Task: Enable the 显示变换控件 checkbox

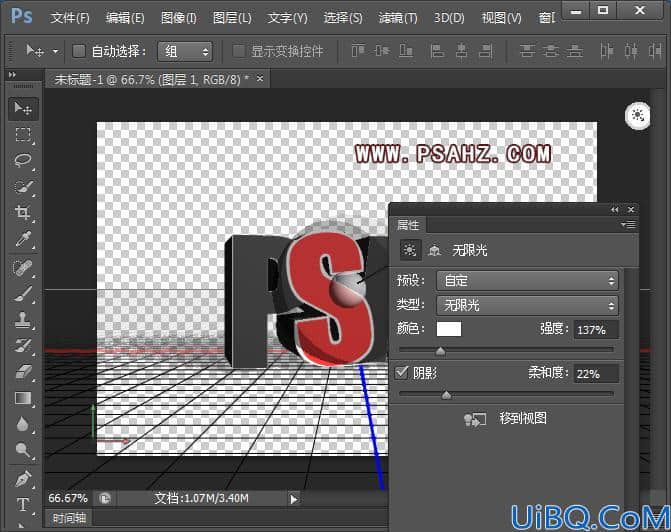Action: [x=239, y=51]
